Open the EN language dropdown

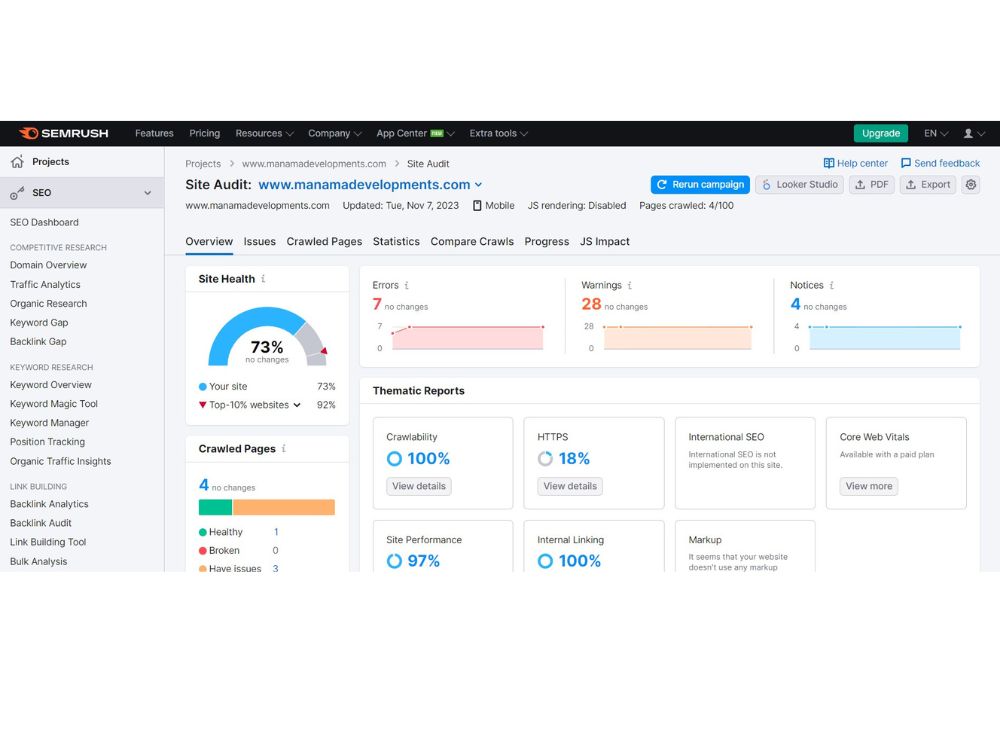936,133
